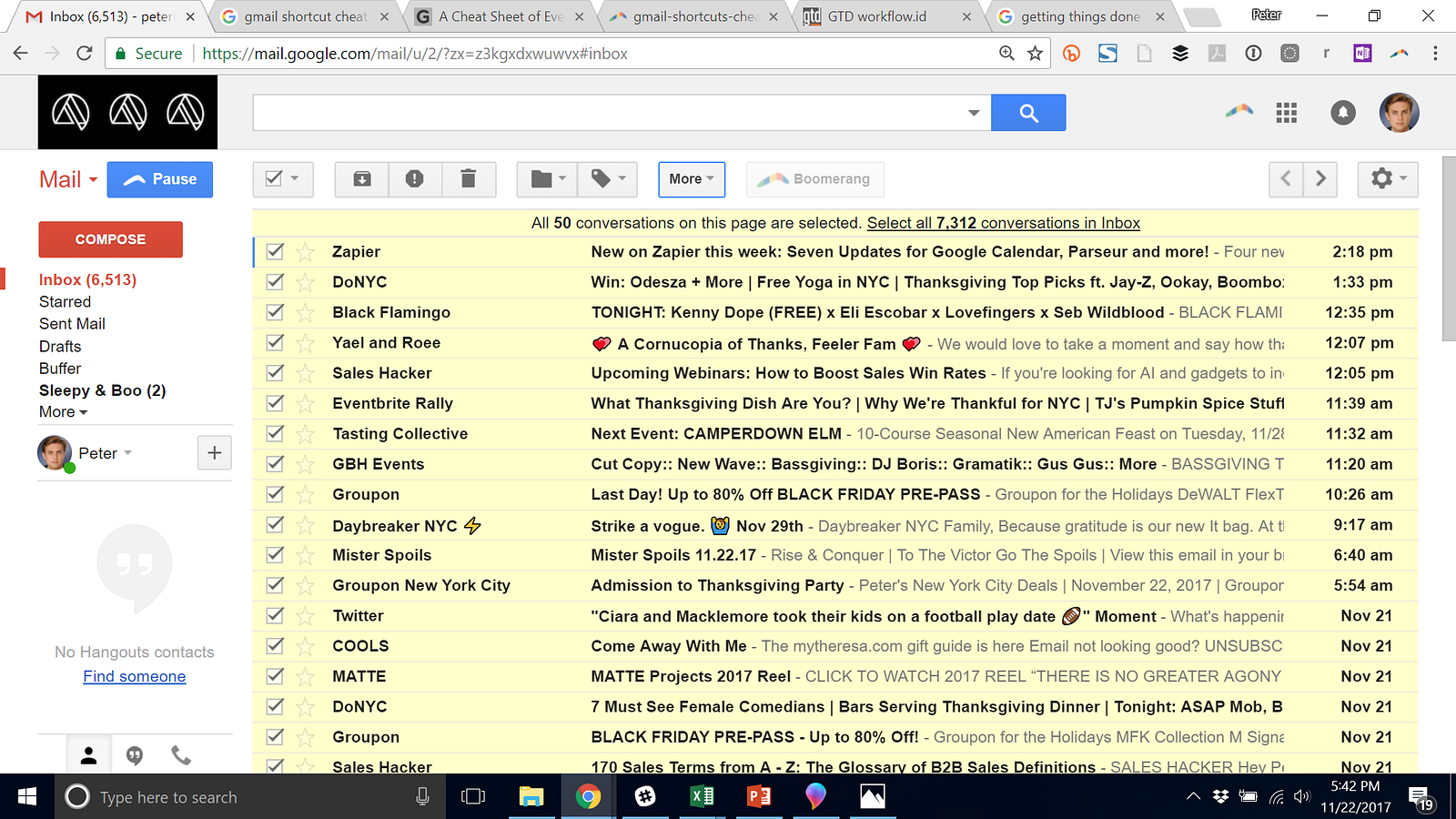Report selected conversations as spam

coord(415,179)
